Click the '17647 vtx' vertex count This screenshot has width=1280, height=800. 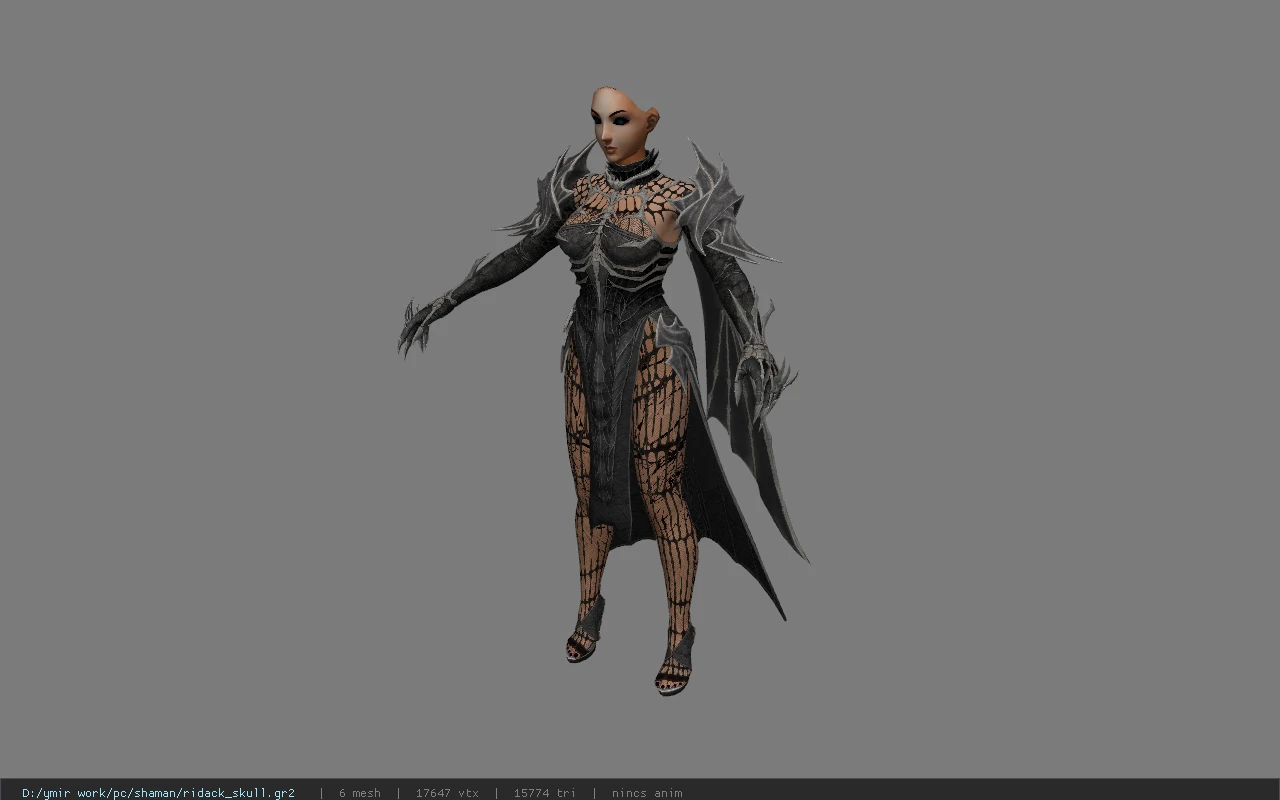click(x=447, y=793)
